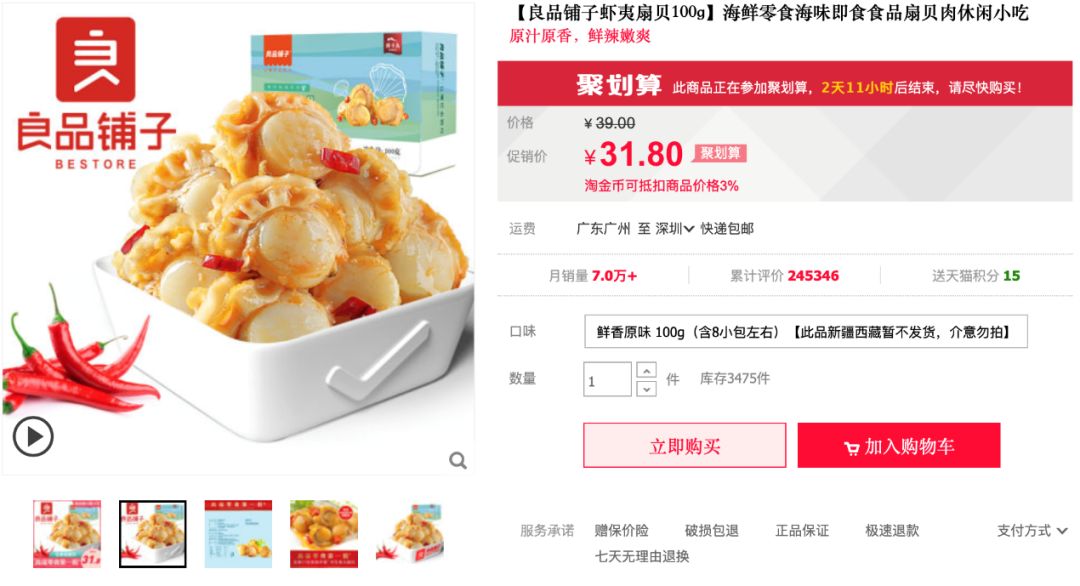
Task: Select the 鲜香原味 100g flavor option
Action: point(805,332)
